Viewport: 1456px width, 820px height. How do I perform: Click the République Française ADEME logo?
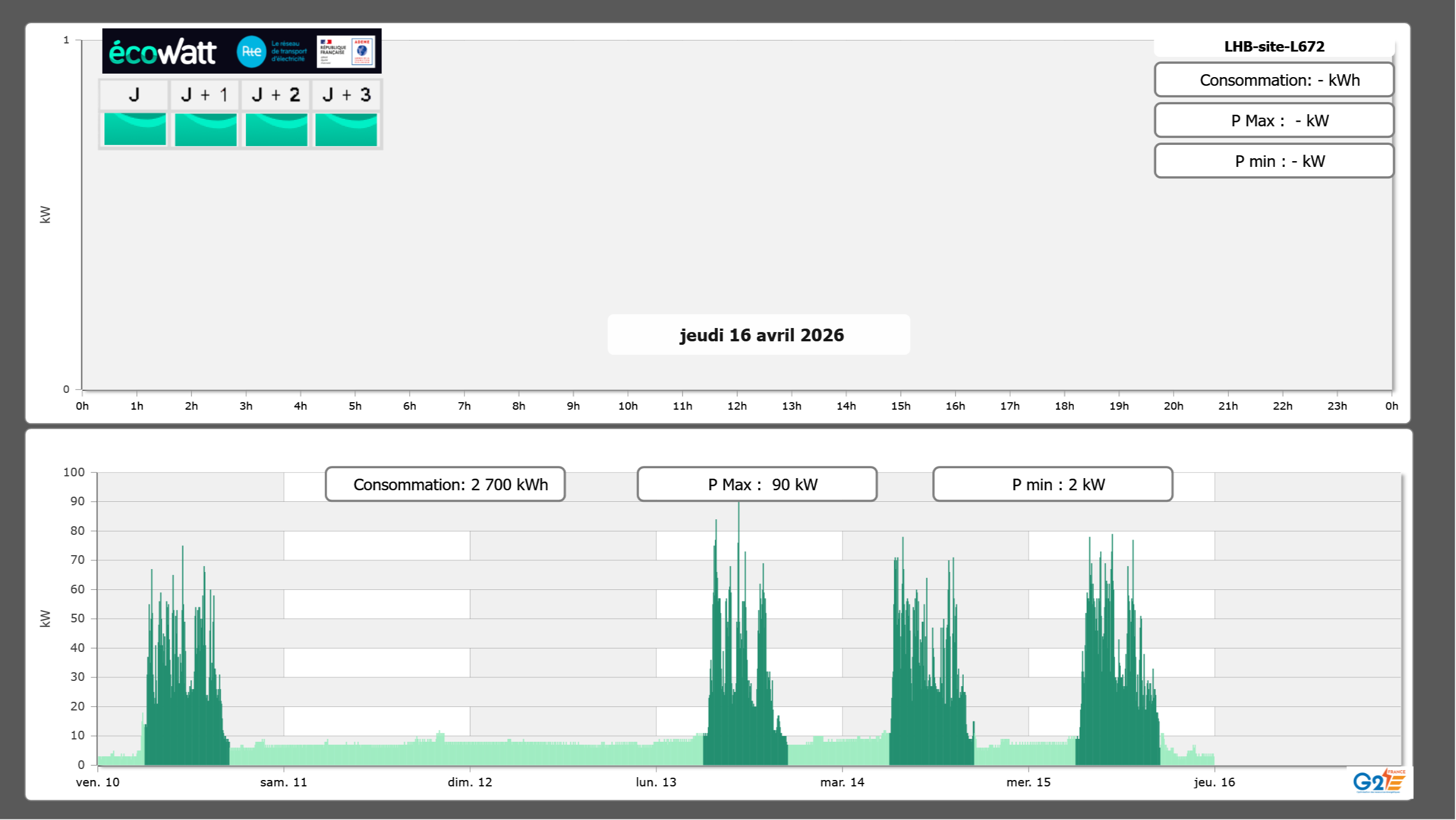click(x=347, y=52)
